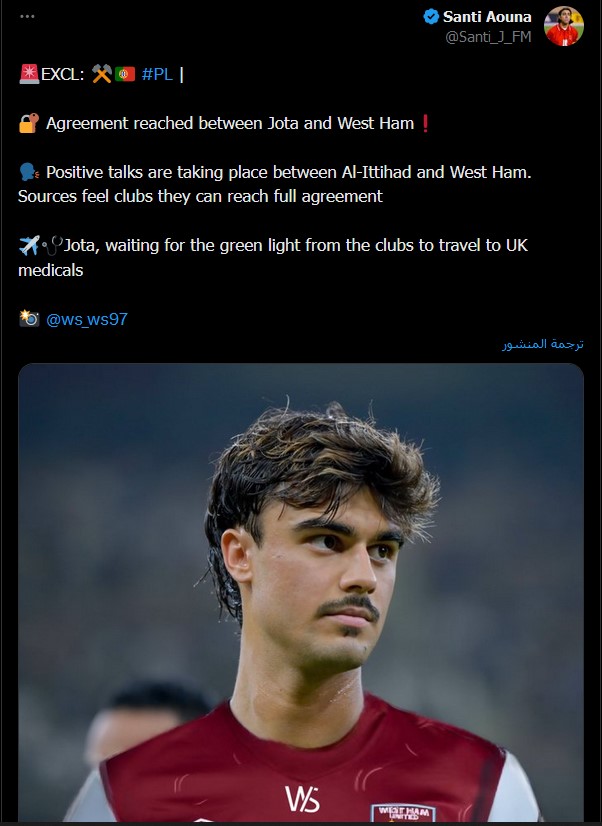602x826 pixels.
Task: Click the blue verified badge icon
Action: point(431,16)
